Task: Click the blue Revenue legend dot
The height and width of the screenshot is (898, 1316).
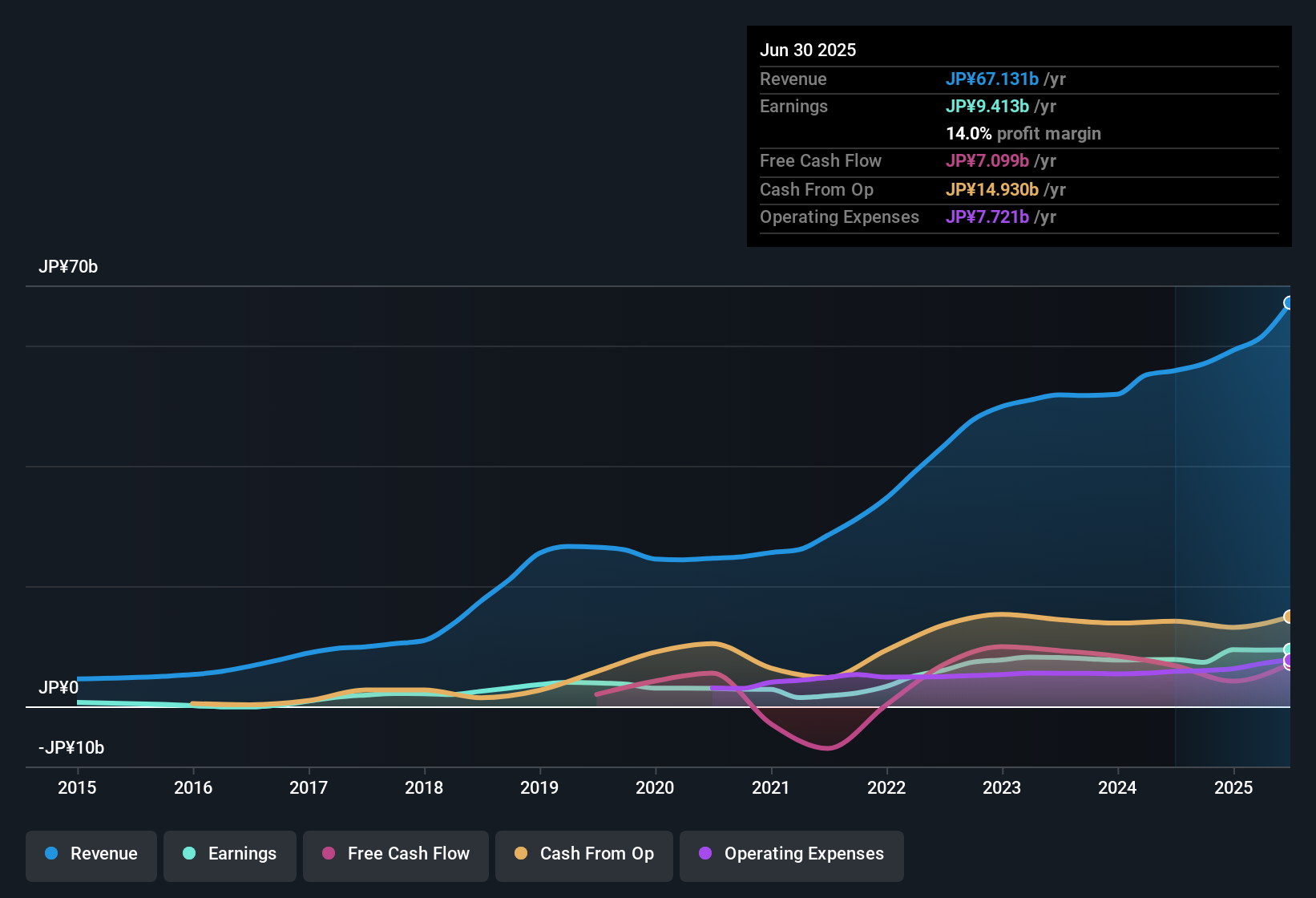Action: point(50,854)
